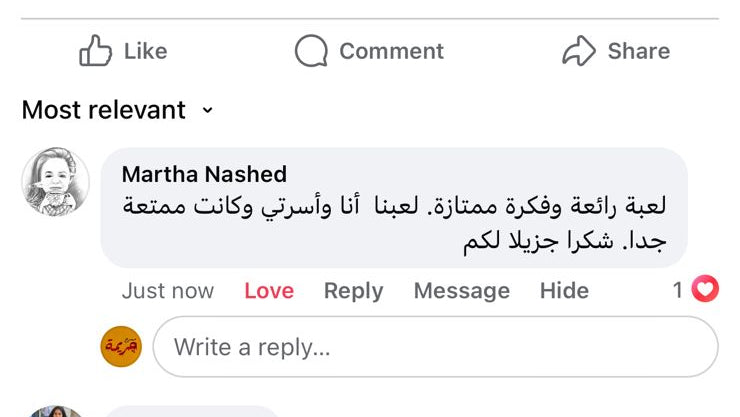Click the partially visible avatar at bottom
The height and width of the screenshot is (417, 740).
click(55, 411)
